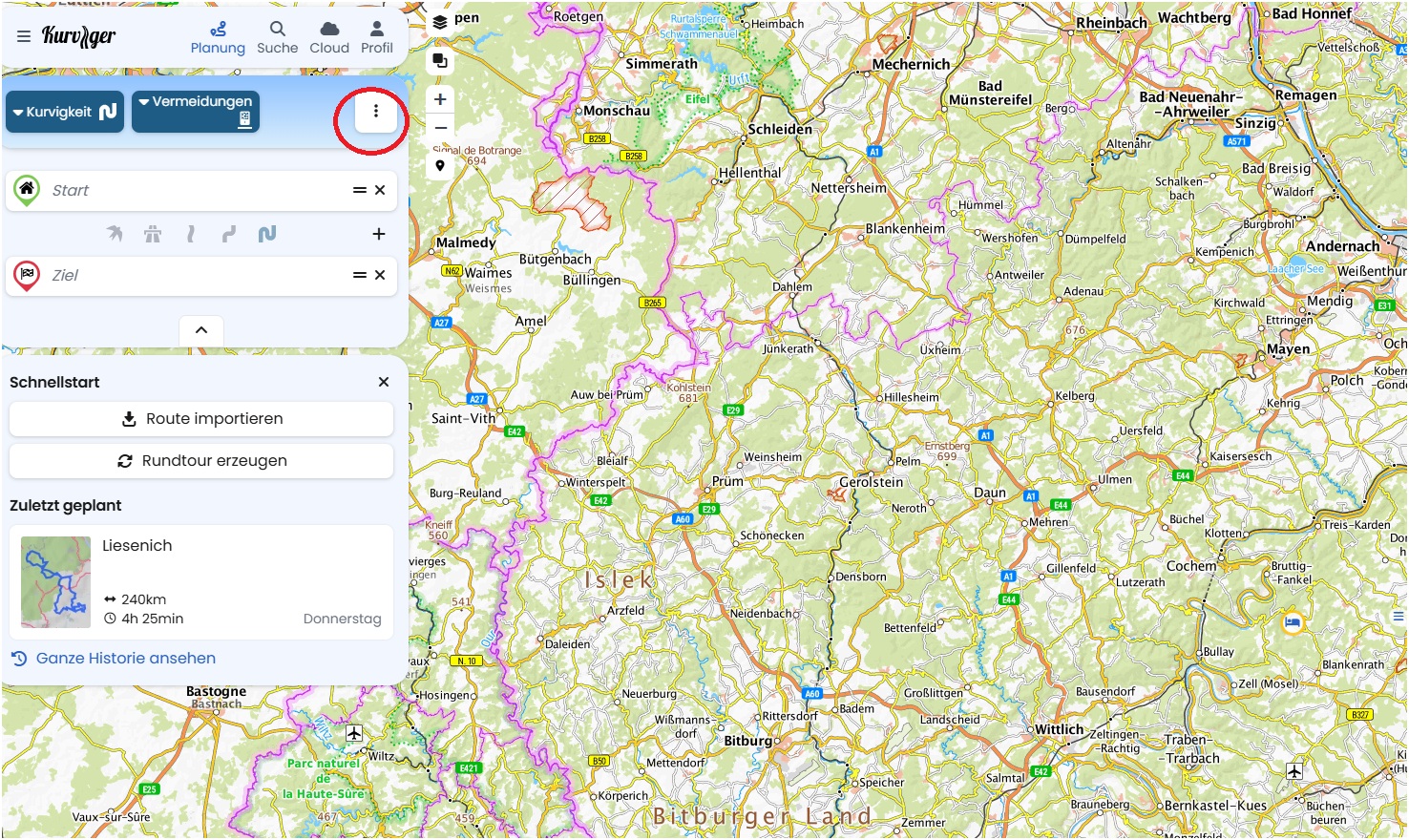This screenshot has width=1409, height=840.
Task: Switch to the Suche tab
Action: coord(277,37)
